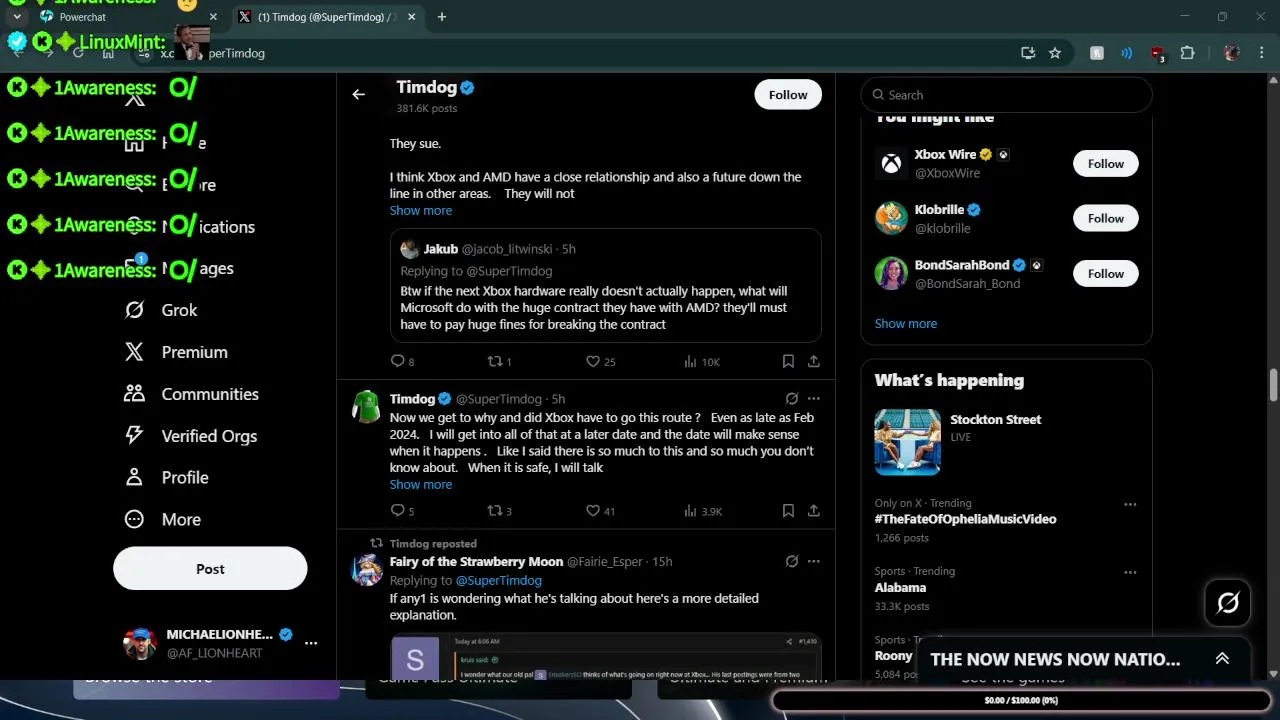
Task: Go back with the arrow beside Timdog
Action: pos(358,94)
